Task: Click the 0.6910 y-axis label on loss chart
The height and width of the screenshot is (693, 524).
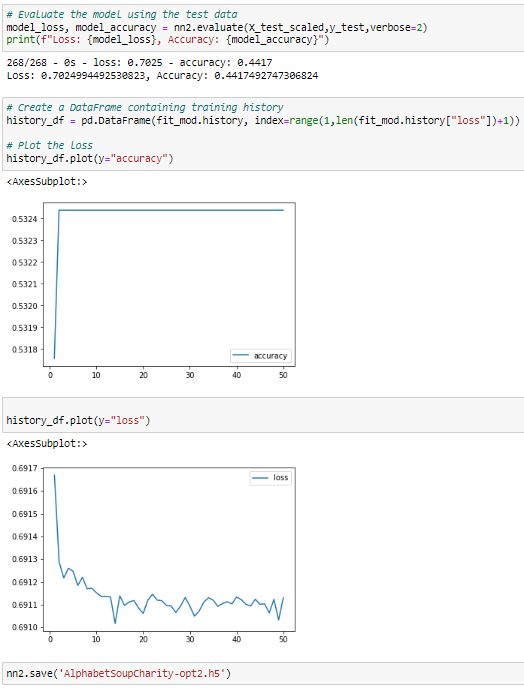Action: 25,628
